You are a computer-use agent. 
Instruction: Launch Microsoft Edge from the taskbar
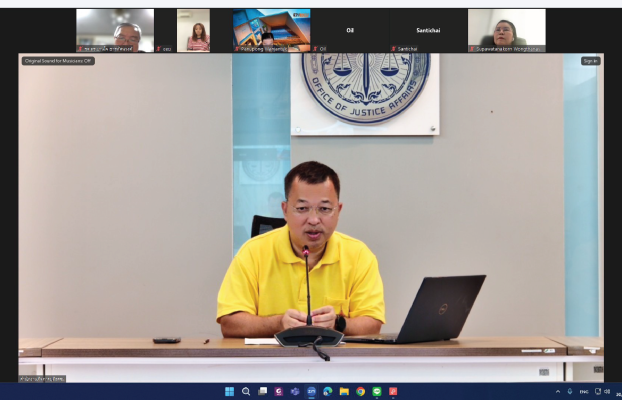pyautogui.click(x=327, y=391)
